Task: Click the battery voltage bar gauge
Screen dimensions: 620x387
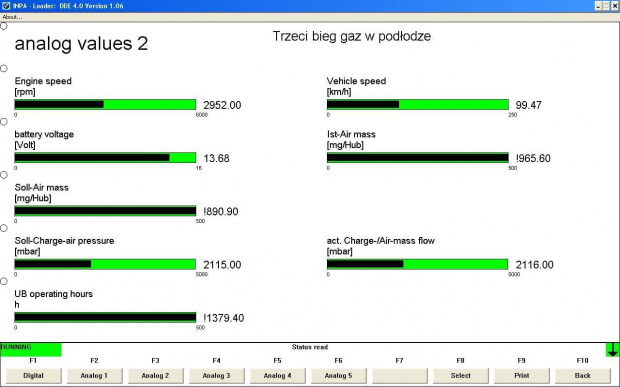Action: [105, 158]
